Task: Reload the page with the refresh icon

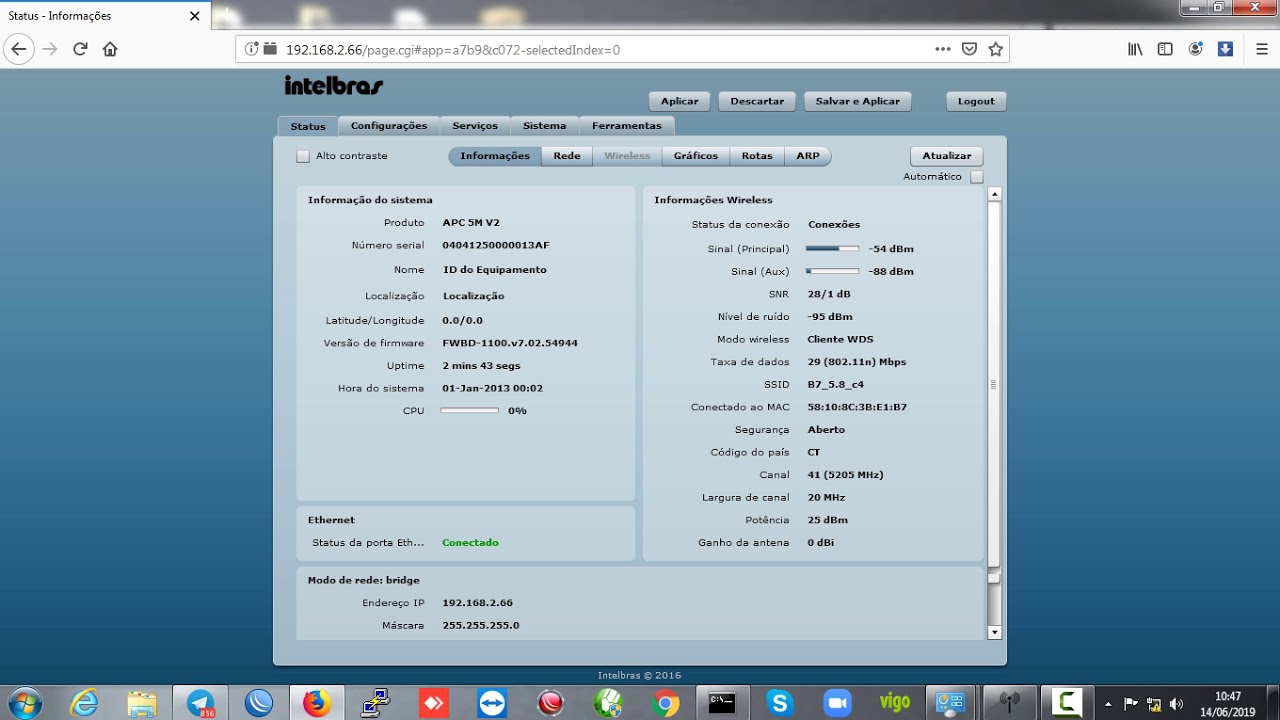Action: click(80, 49)
